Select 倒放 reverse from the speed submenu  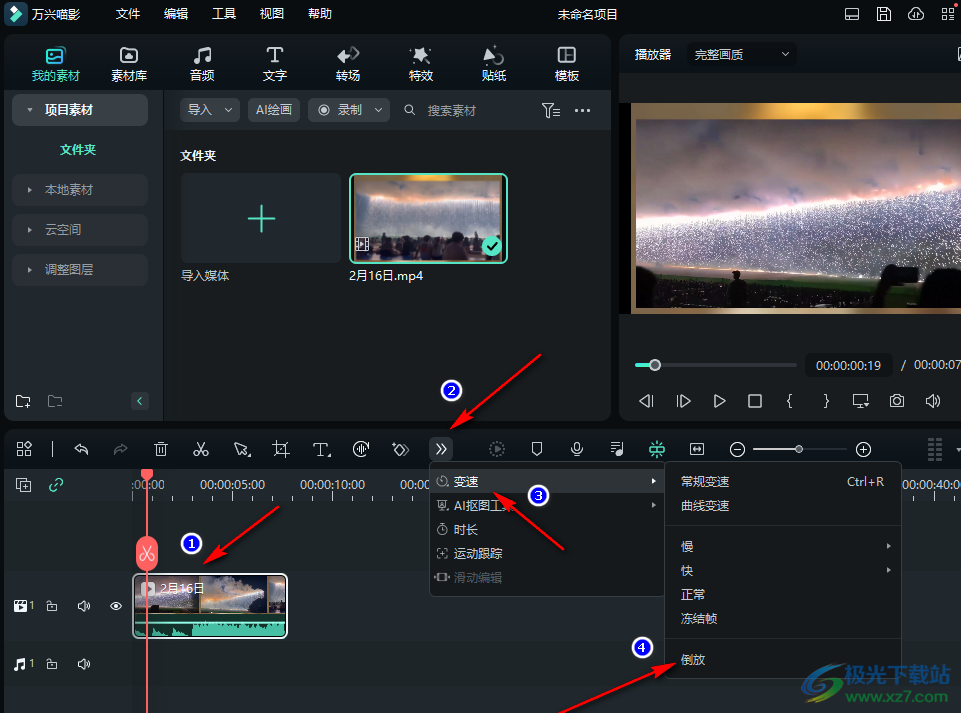coord(693,660)
